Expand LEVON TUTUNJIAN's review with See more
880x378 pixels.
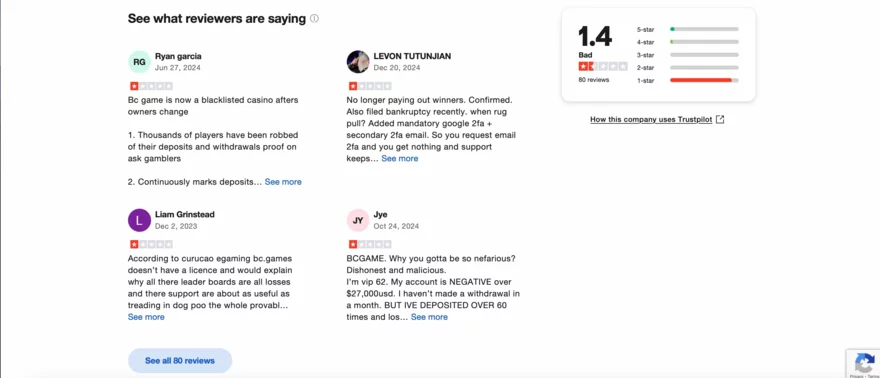(400, 159)
